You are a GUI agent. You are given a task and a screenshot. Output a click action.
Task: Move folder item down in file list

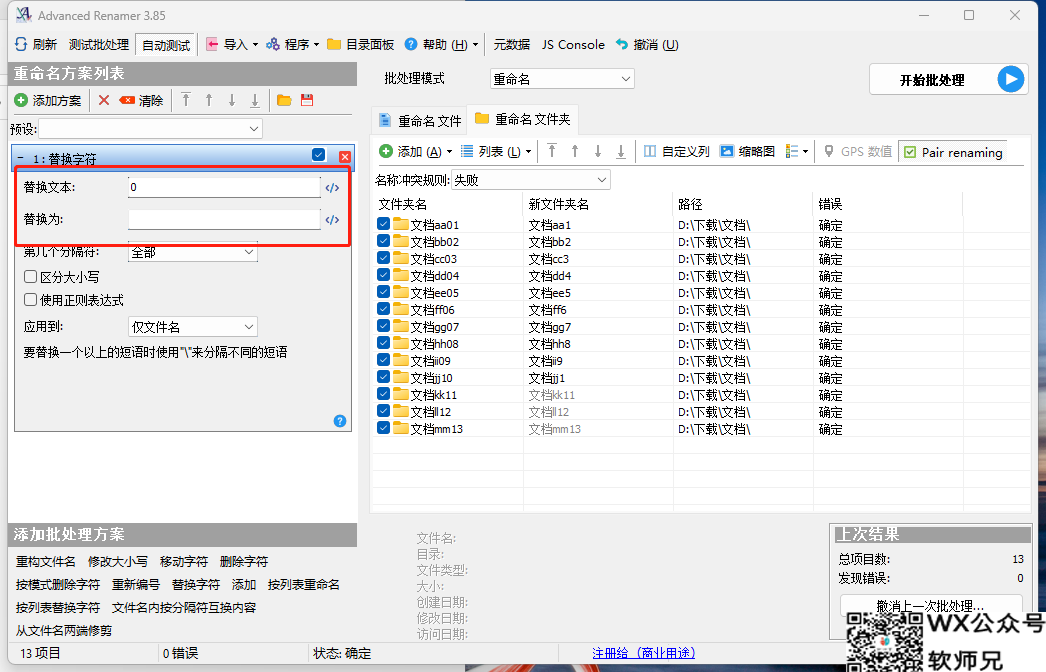[598, 151]
